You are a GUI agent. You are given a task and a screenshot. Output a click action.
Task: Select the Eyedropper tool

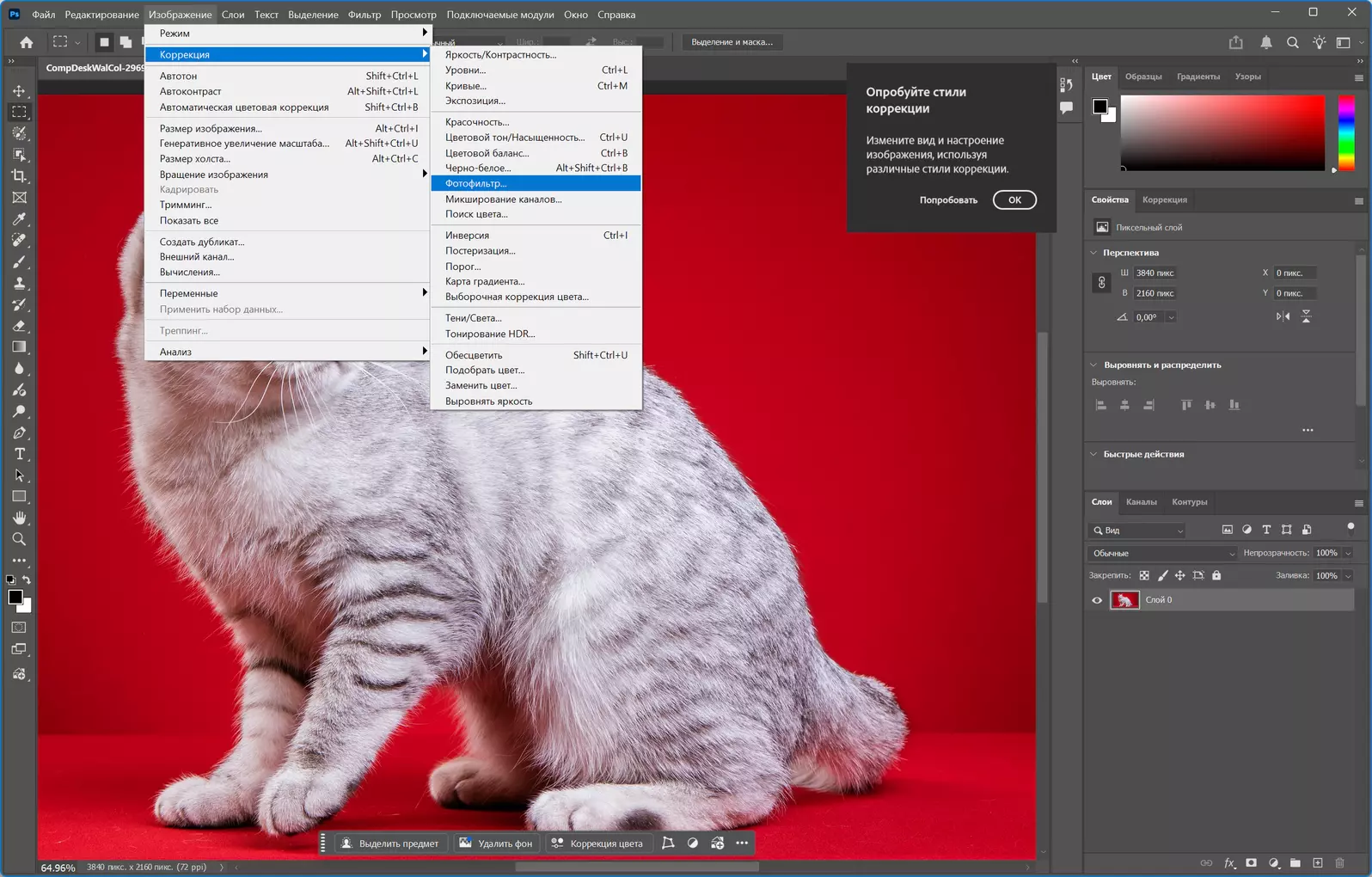click(19, 219)
